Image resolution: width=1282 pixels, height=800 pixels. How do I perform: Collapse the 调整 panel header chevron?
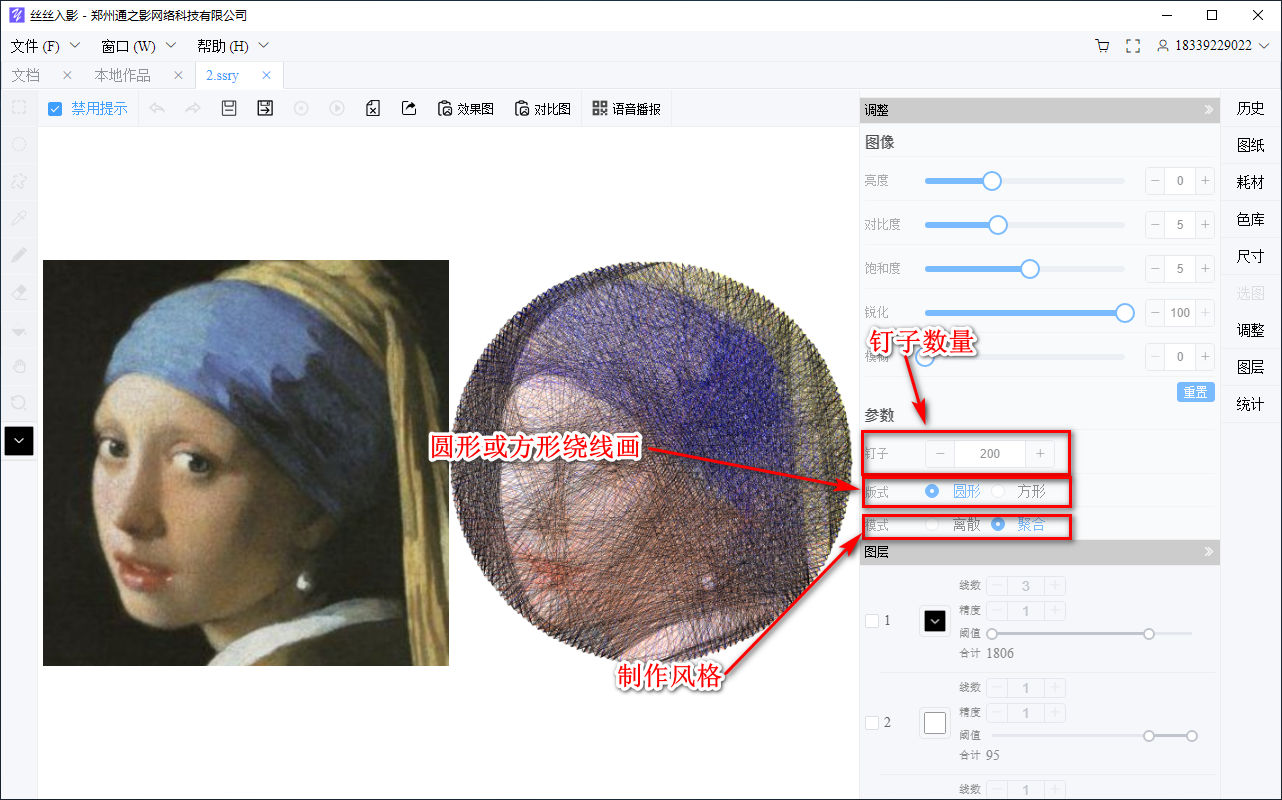click(1208, 109)
